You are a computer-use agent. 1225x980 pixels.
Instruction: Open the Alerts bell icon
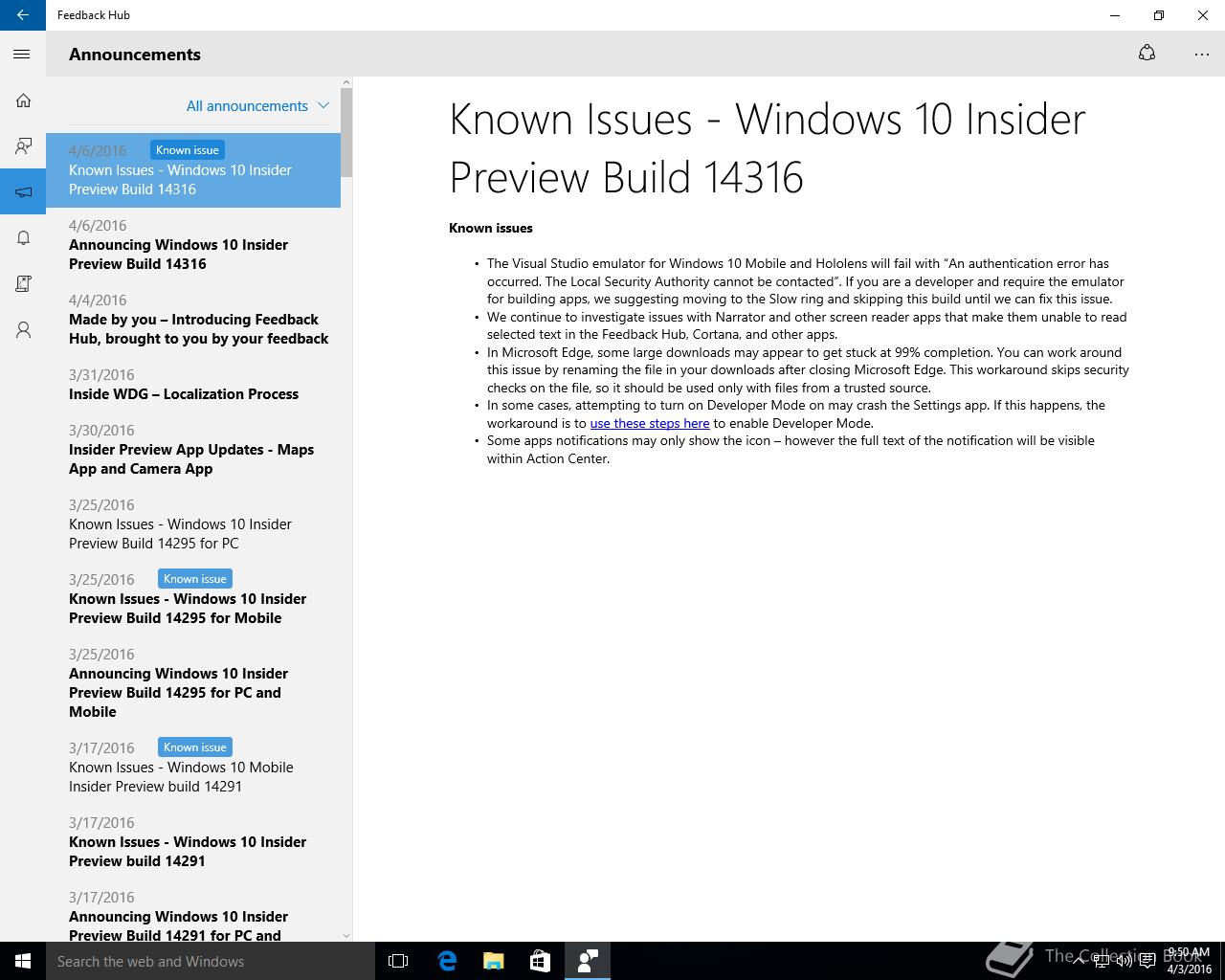(23, 238)
